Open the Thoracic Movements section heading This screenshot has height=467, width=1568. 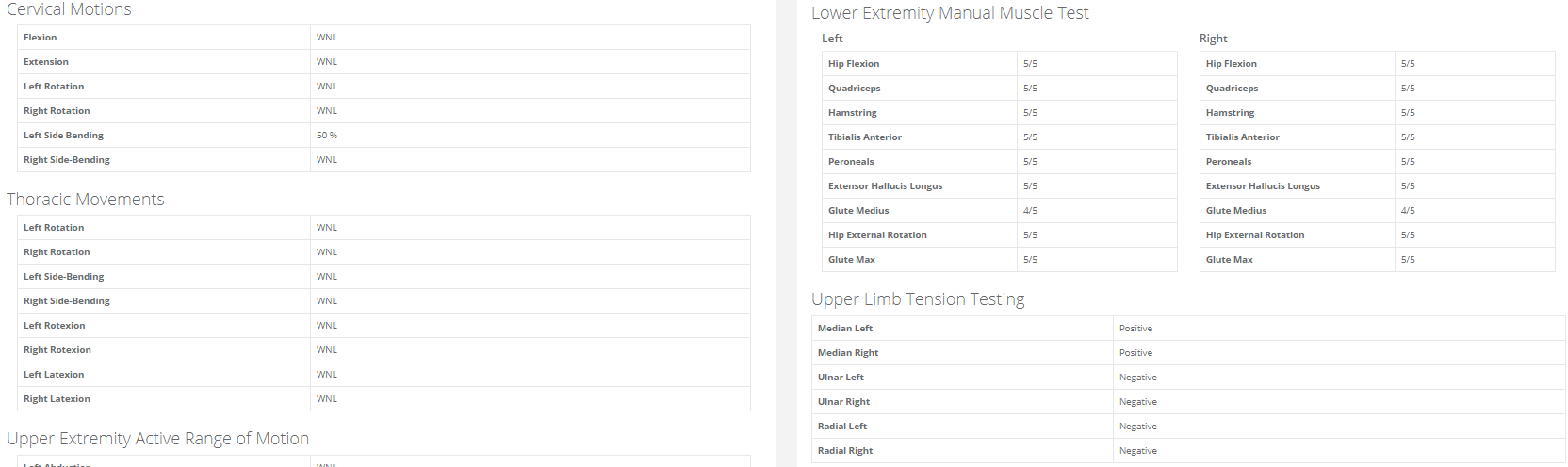tap(86, 200)
